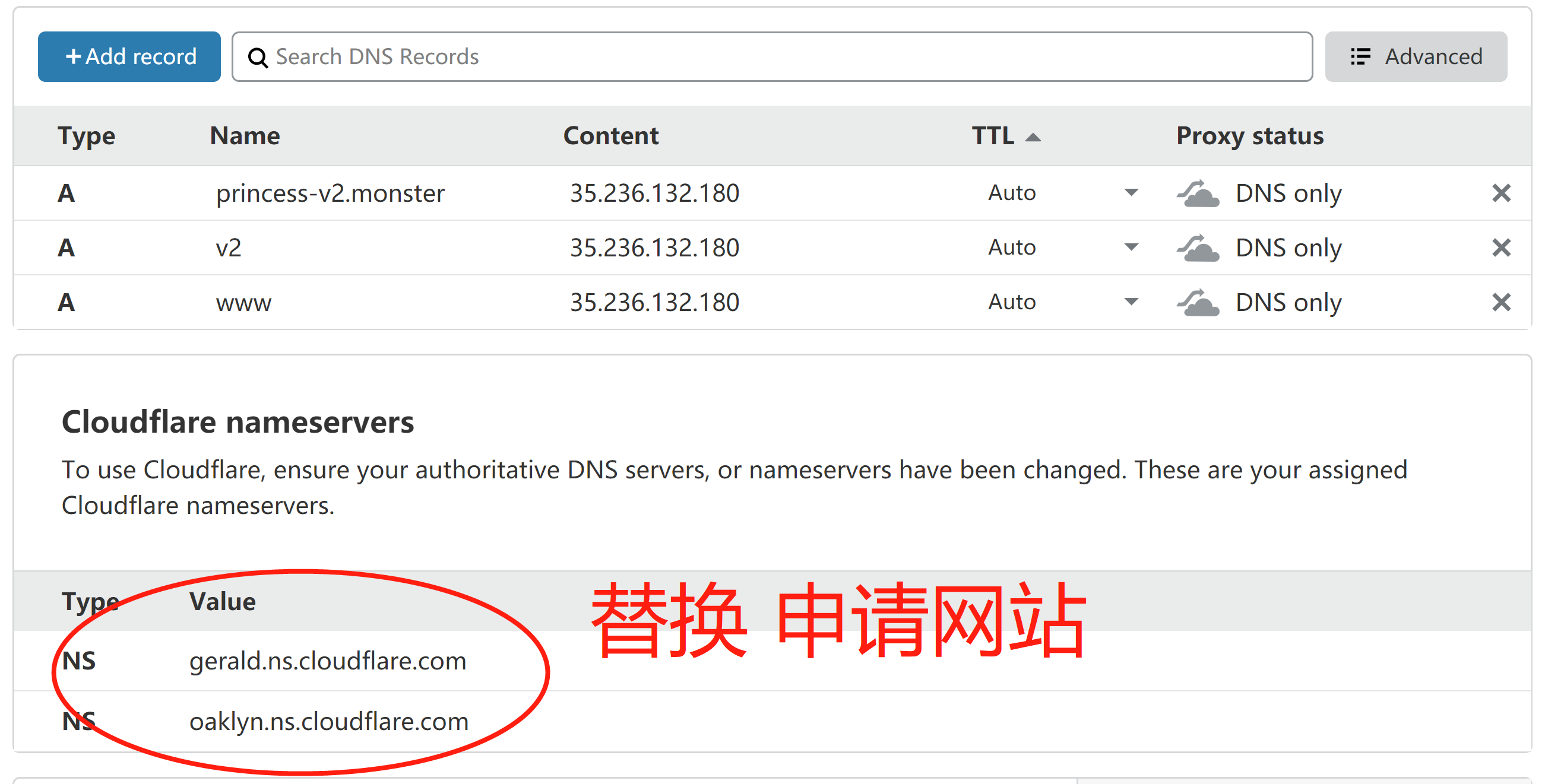
Task: Remove the www record using X icon
Action: (1501, 302)
